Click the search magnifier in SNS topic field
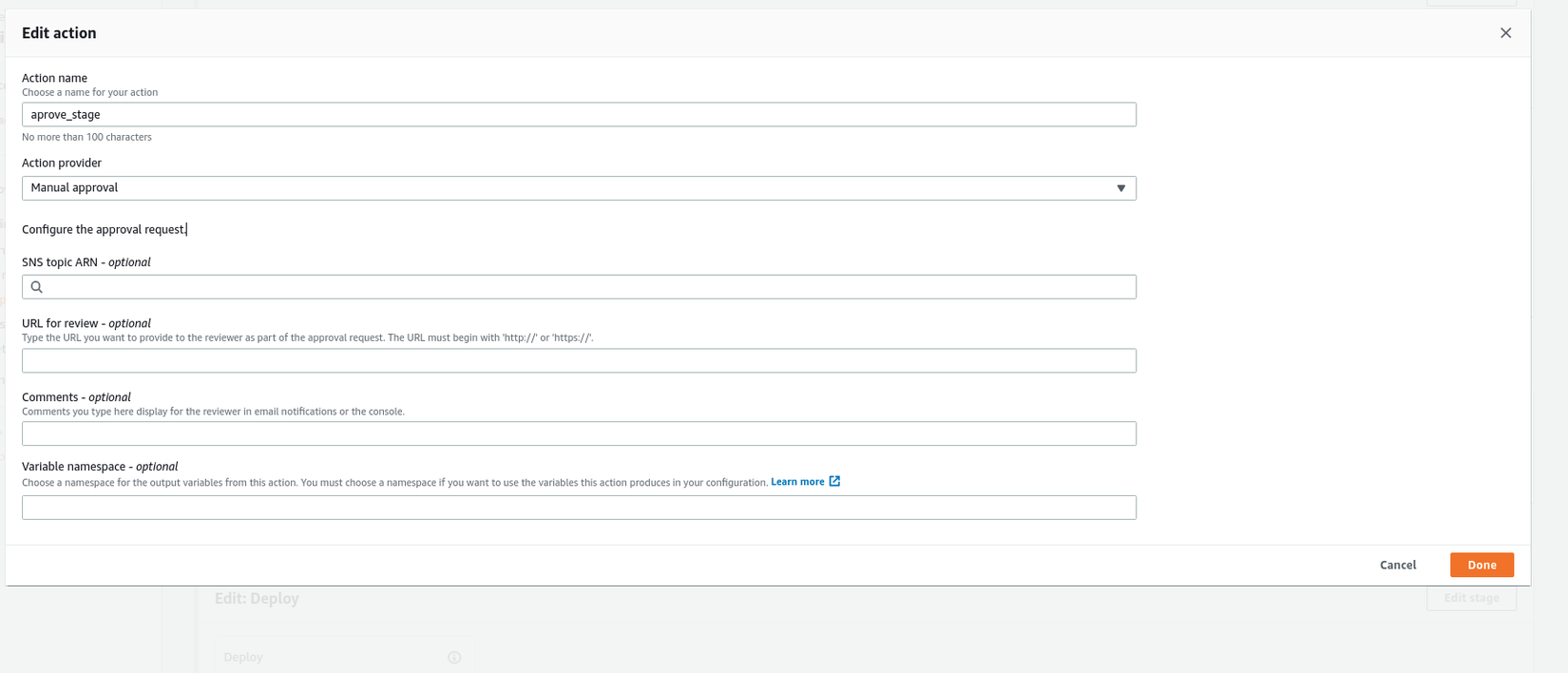This screenshot has width=1568, height=673. [37, 287]
